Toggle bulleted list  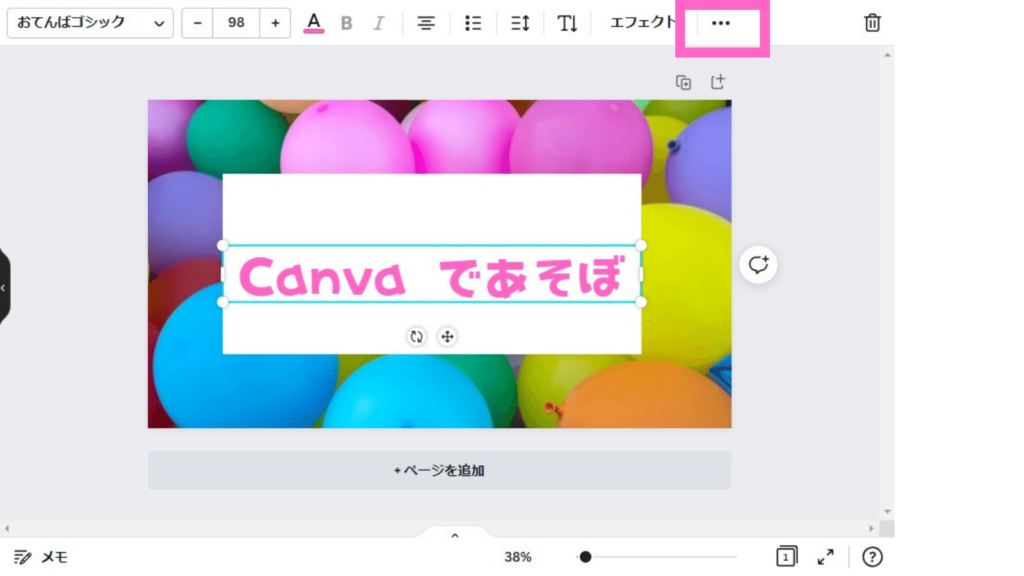click(473, 24)
